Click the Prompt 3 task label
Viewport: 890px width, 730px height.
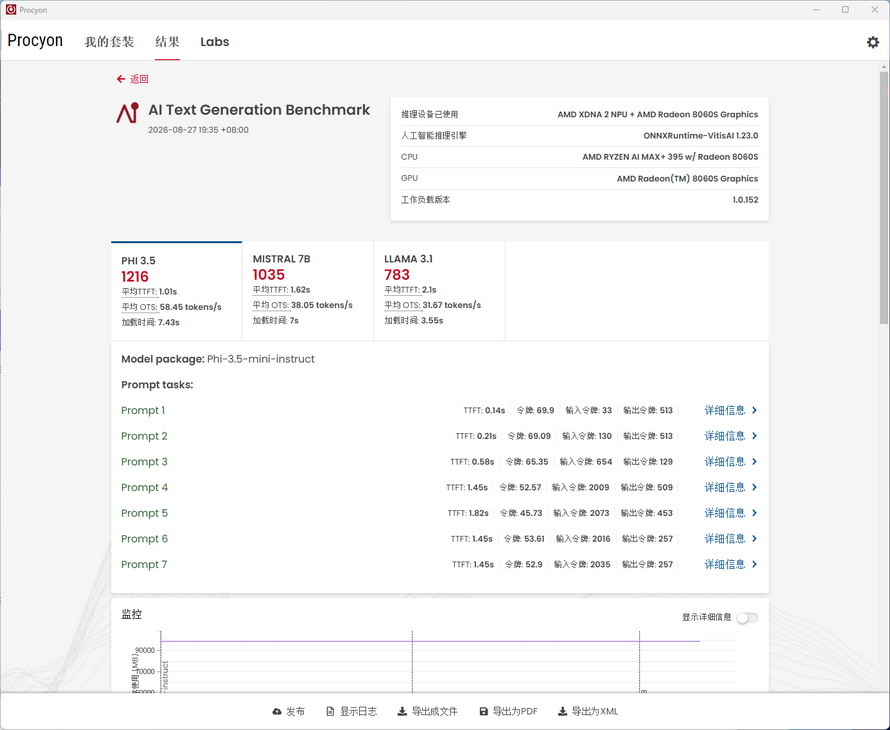pos(144,462)
